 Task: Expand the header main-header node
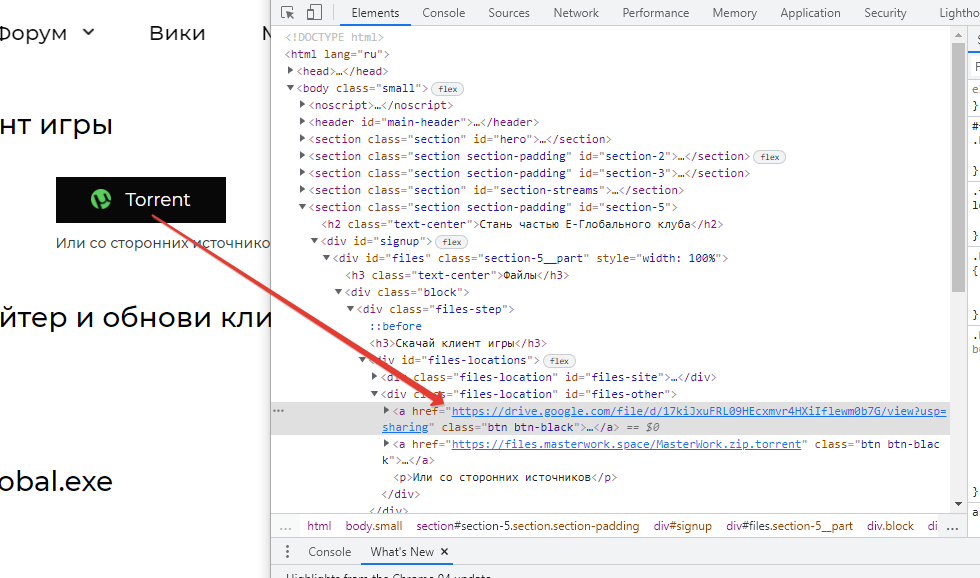pyautogui.click(x=302, y=121)
